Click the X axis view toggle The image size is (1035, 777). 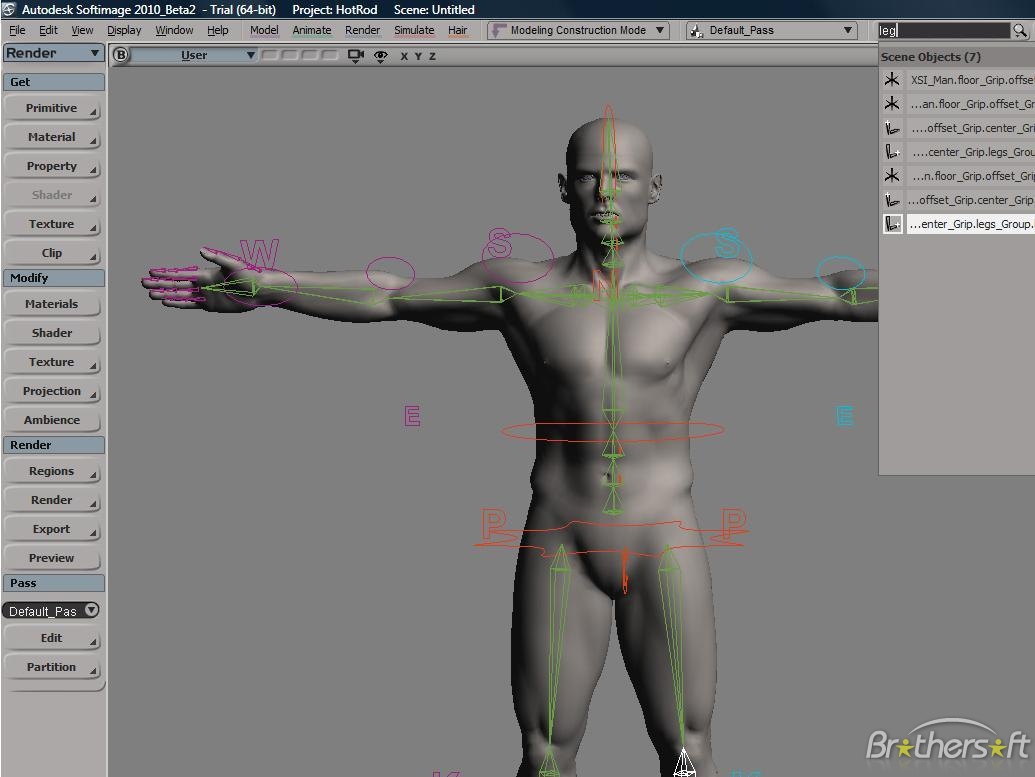pyautogui.click(x=404, y=56)
